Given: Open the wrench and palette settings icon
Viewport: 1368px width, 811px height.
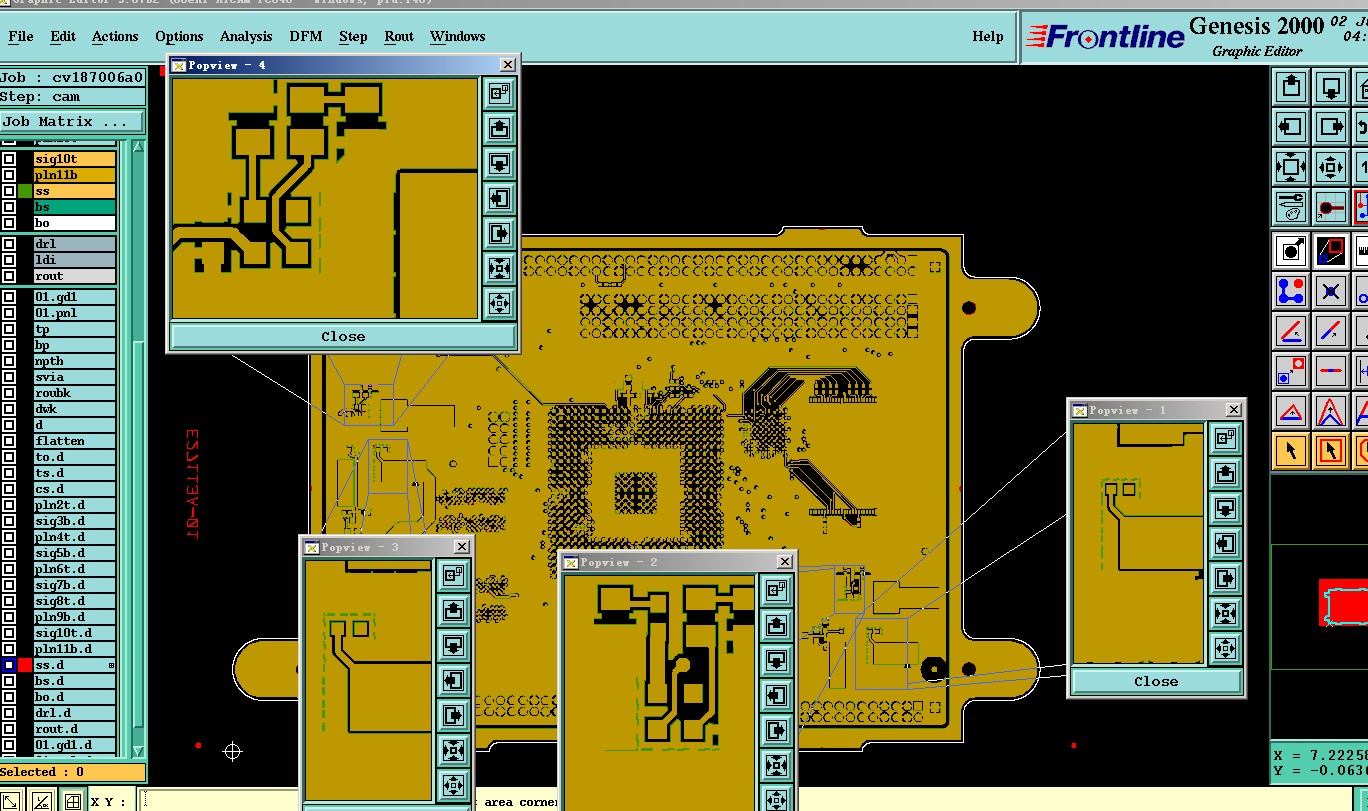Looking at the screenshot, I should coord(1291,207).
